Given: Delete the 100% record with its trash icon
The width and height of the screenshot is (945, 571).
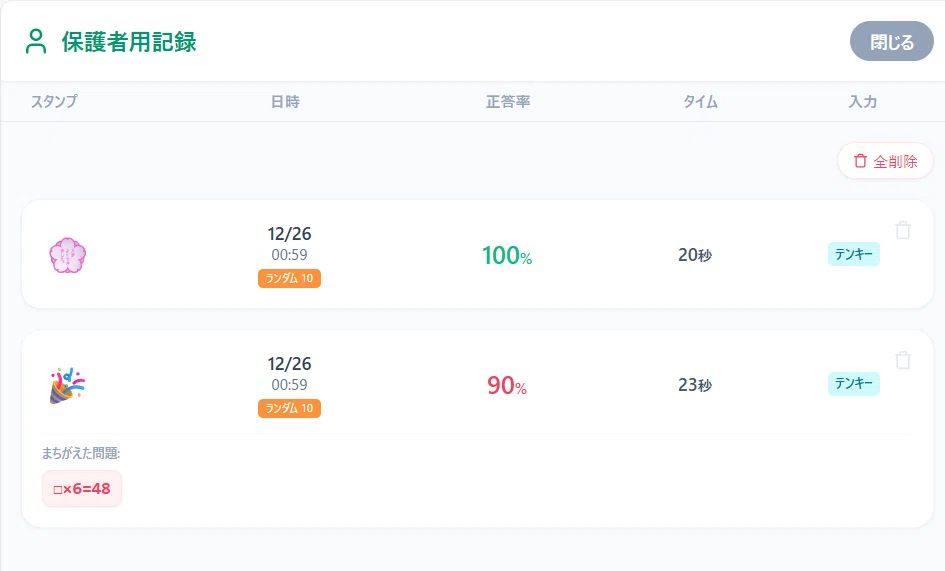Looking at the screenshot, I should [x=903, y=230].
